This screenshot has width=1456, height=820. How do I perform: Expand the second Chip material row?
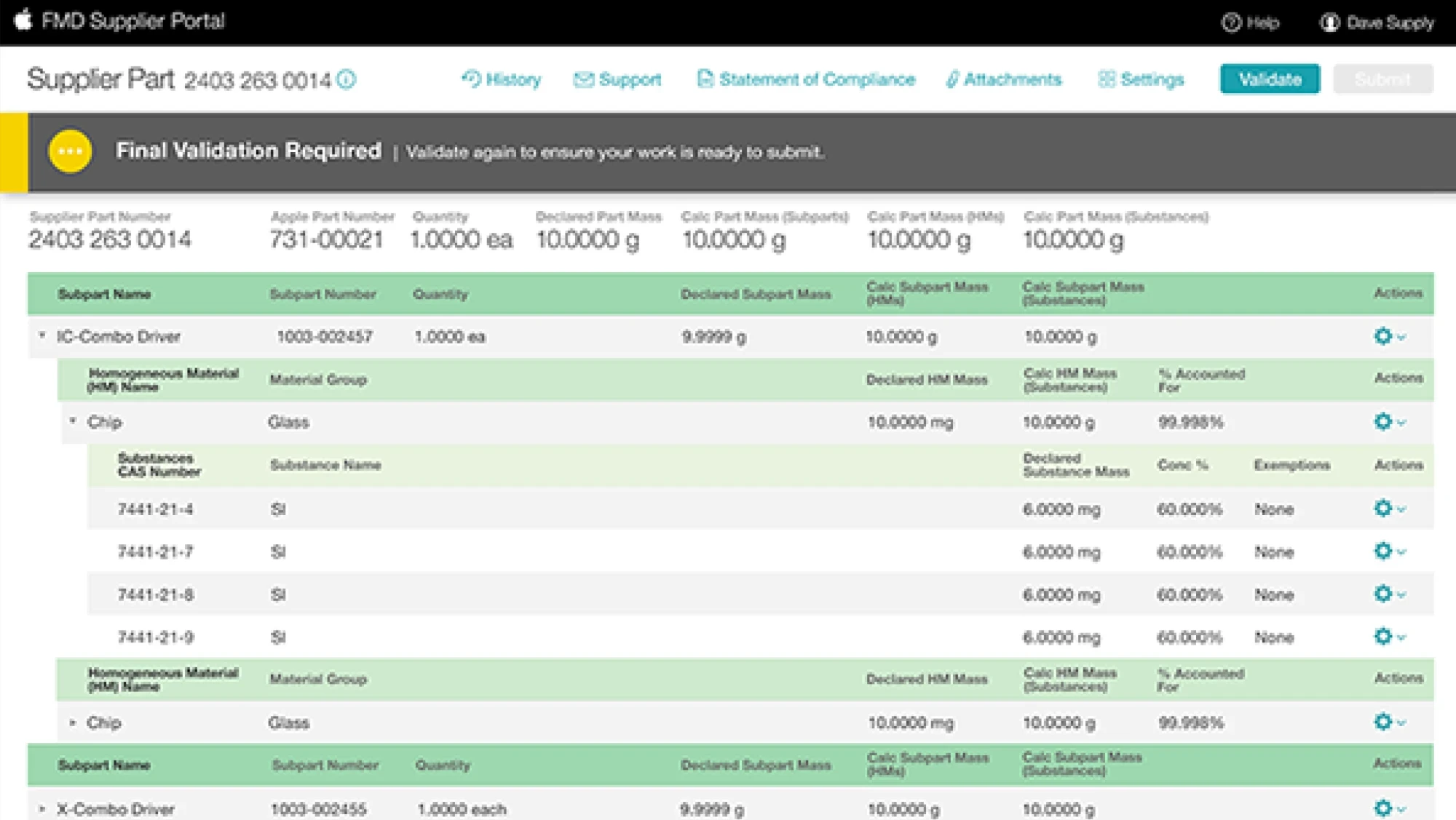click(73, 723)
